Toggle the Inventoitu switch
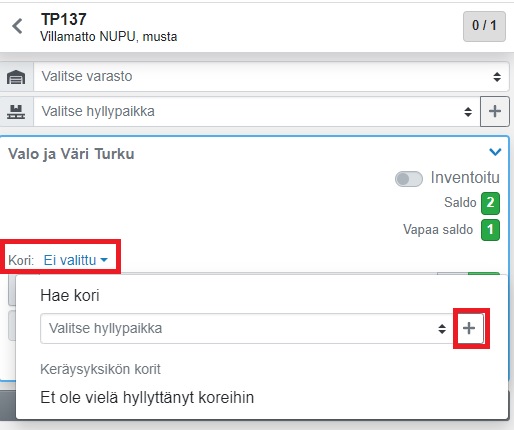 pyautogui.click(x=409, y=179)
